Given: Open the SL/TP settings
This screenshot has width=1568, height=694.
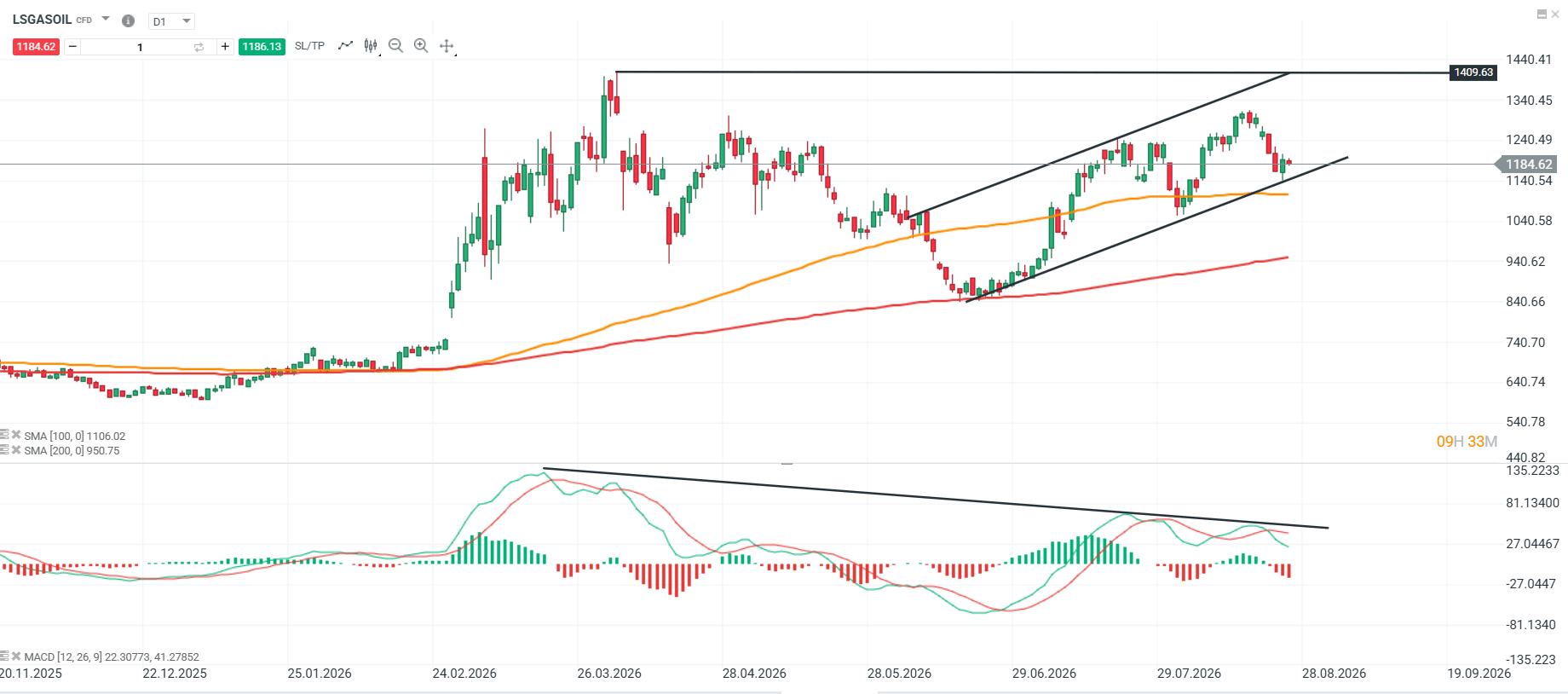Looking at the screenshot, I should coord(309,46).
